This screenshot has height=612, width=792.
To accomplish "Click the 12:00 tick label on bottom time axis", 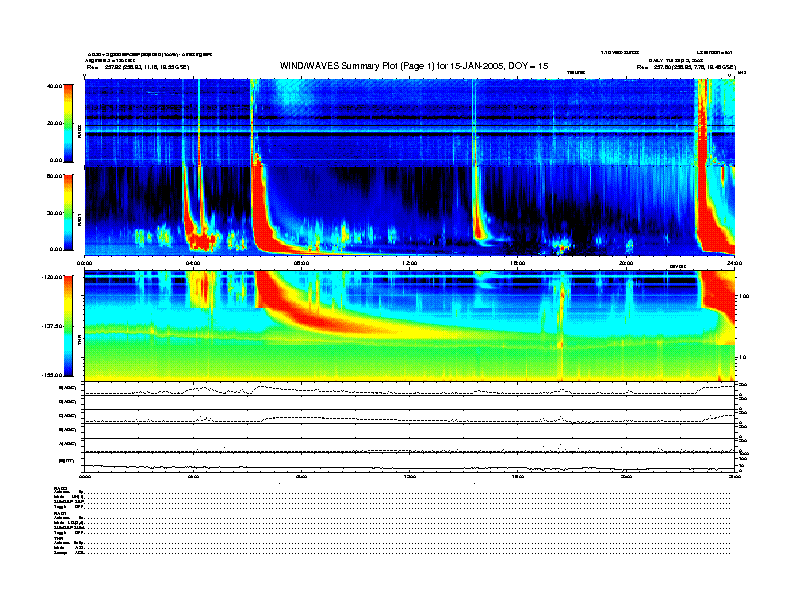I will [410, 476].
